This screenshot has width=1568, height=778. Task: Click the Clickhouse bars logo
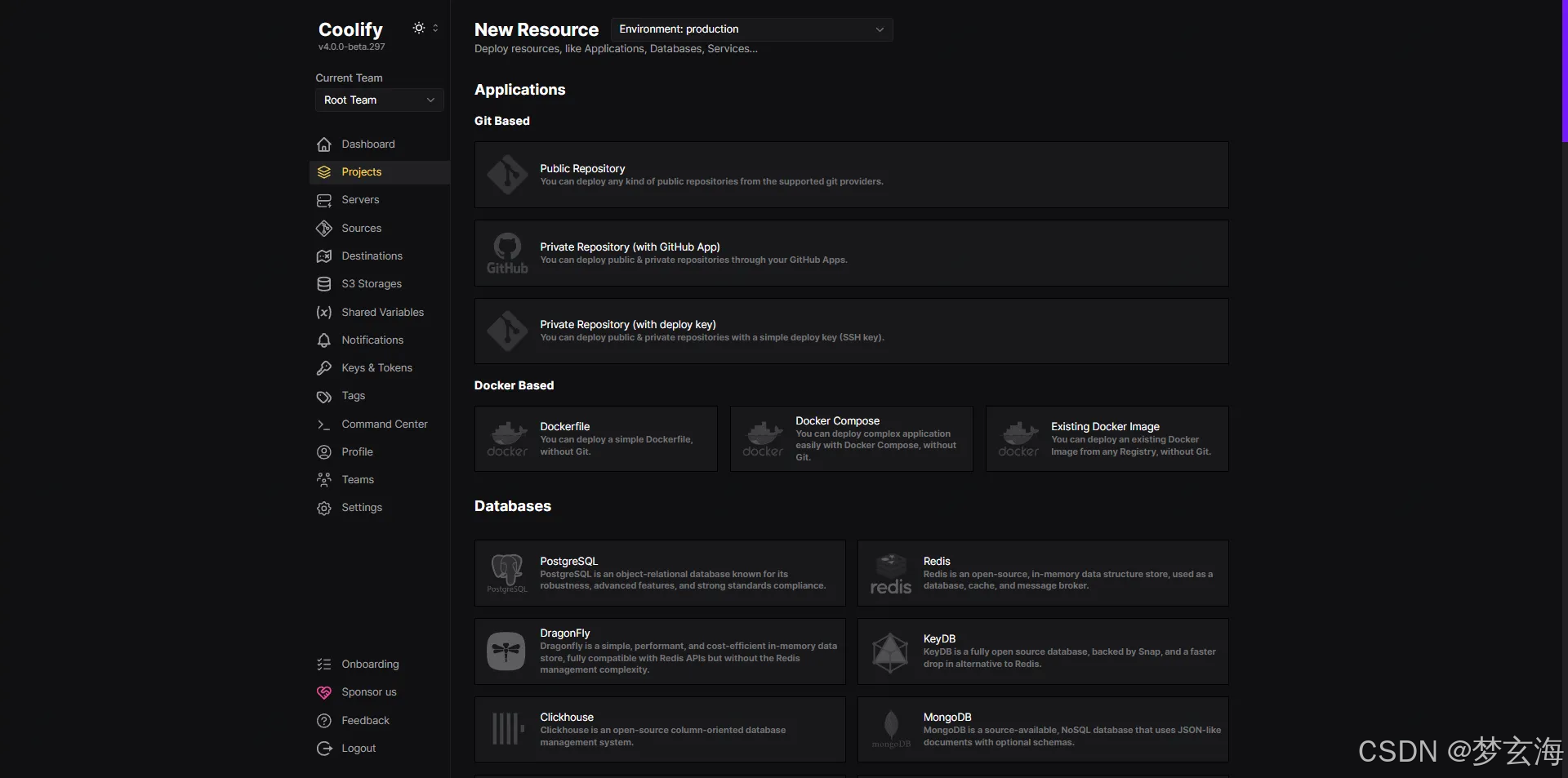(x=507, y=729)
